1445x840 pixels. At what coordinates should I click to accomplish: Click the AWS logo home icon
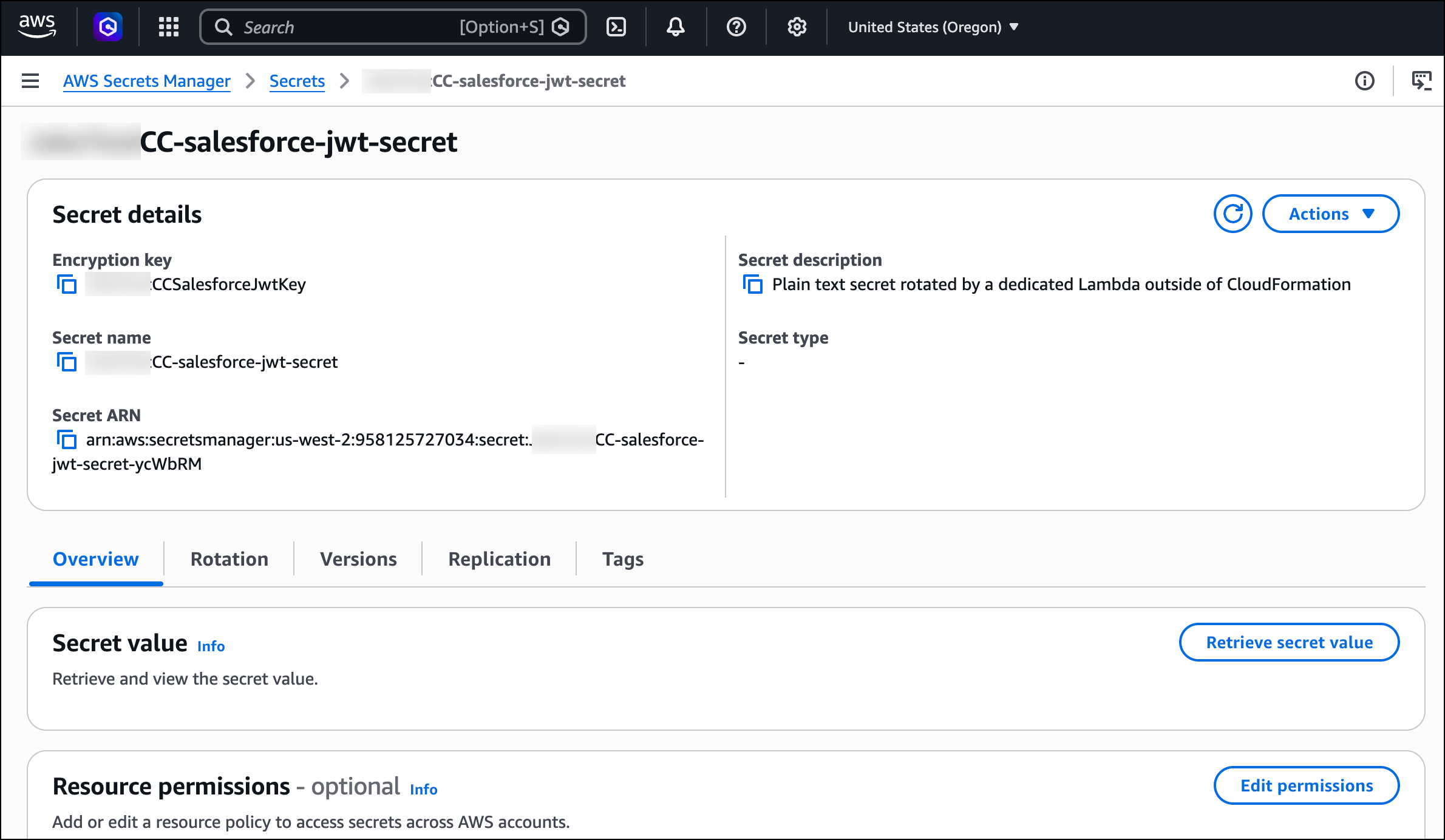pyautogui.click(x=37, y=27)
